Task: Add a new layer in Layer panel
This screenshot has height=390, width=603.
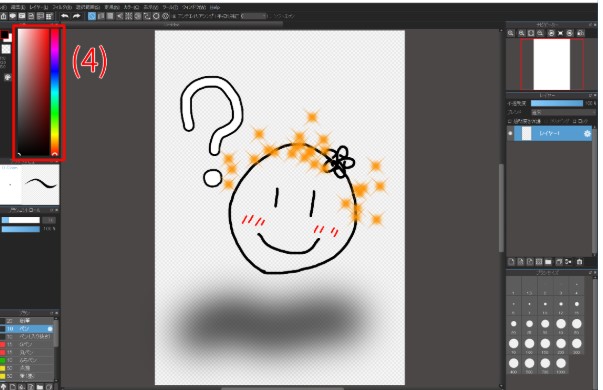Action: pyautogui.click(x=511, y=262)
